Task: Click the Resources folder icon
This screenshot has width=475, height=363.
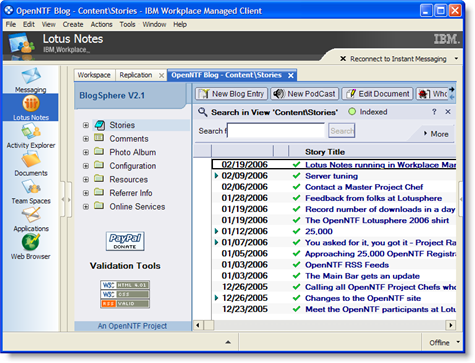Action: 99,178
